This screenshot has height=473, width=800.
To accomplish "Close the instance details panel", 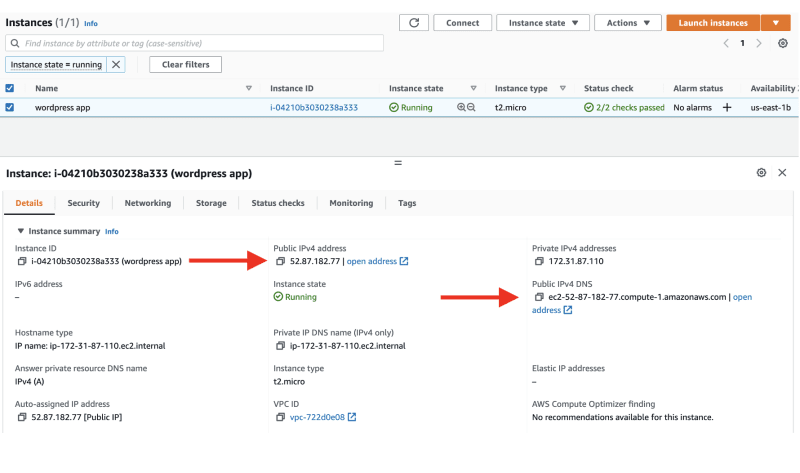I will [x=782, y=172].
